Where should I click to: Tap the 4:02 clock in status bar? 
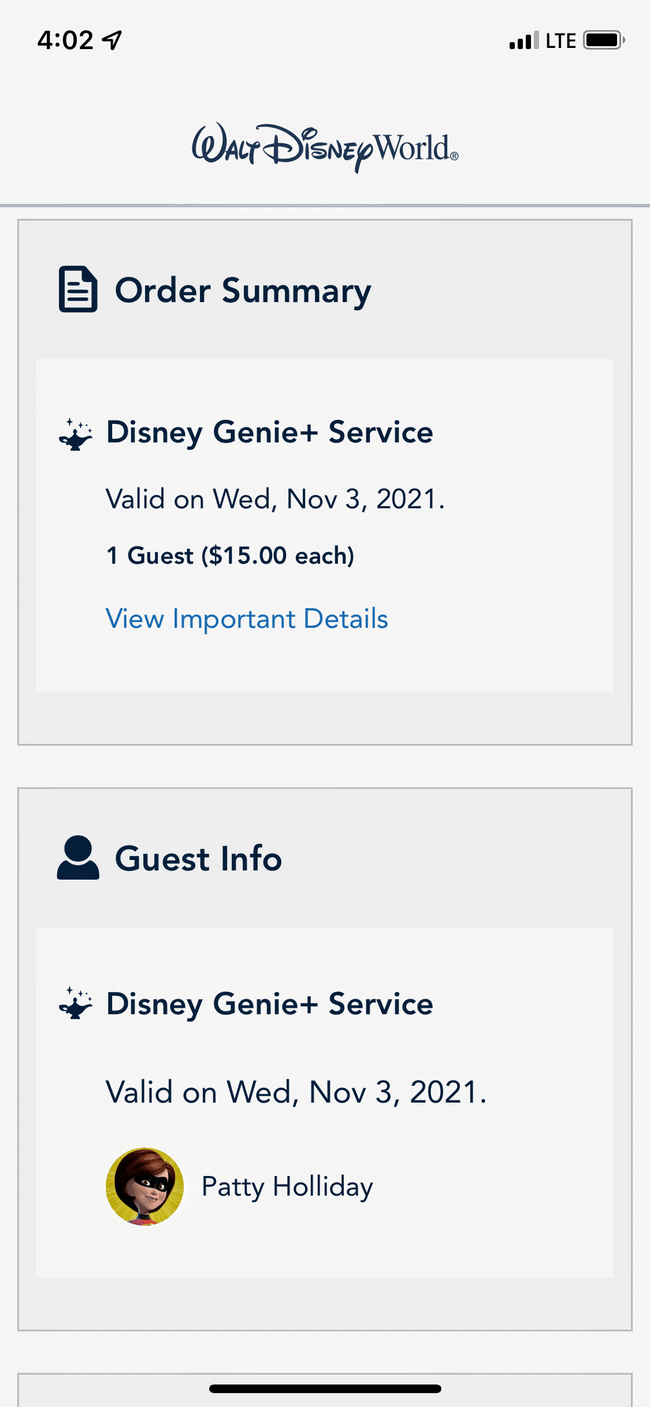point(65,40)
